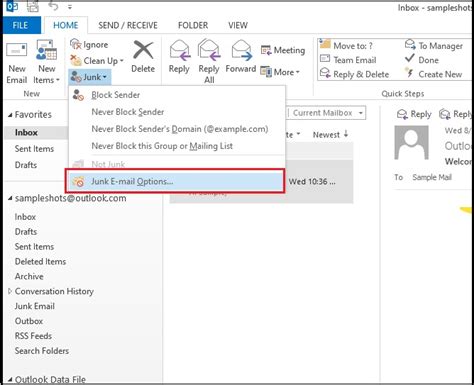Select Done quick step
Image resolution: width=474 pixels, height=385 pixels.
tap(422, 60)
